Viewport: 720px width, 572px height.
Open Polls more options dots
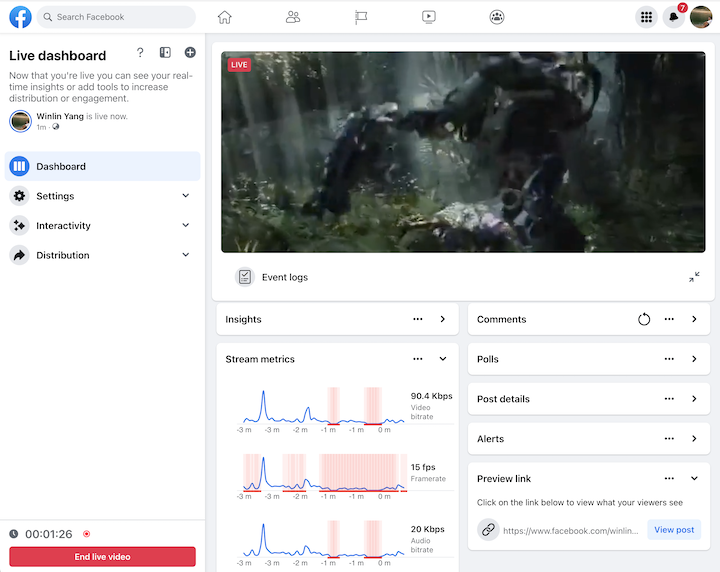669,359
